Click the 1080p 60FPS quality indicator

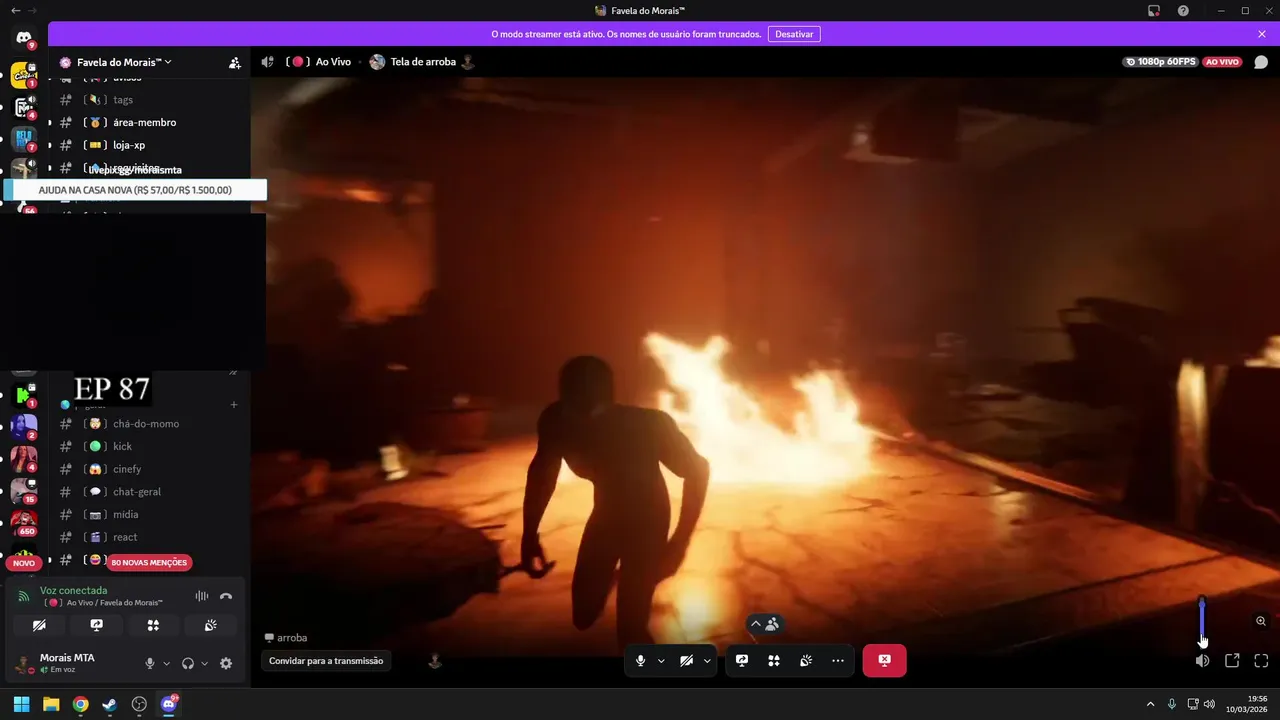point(1161,62)
